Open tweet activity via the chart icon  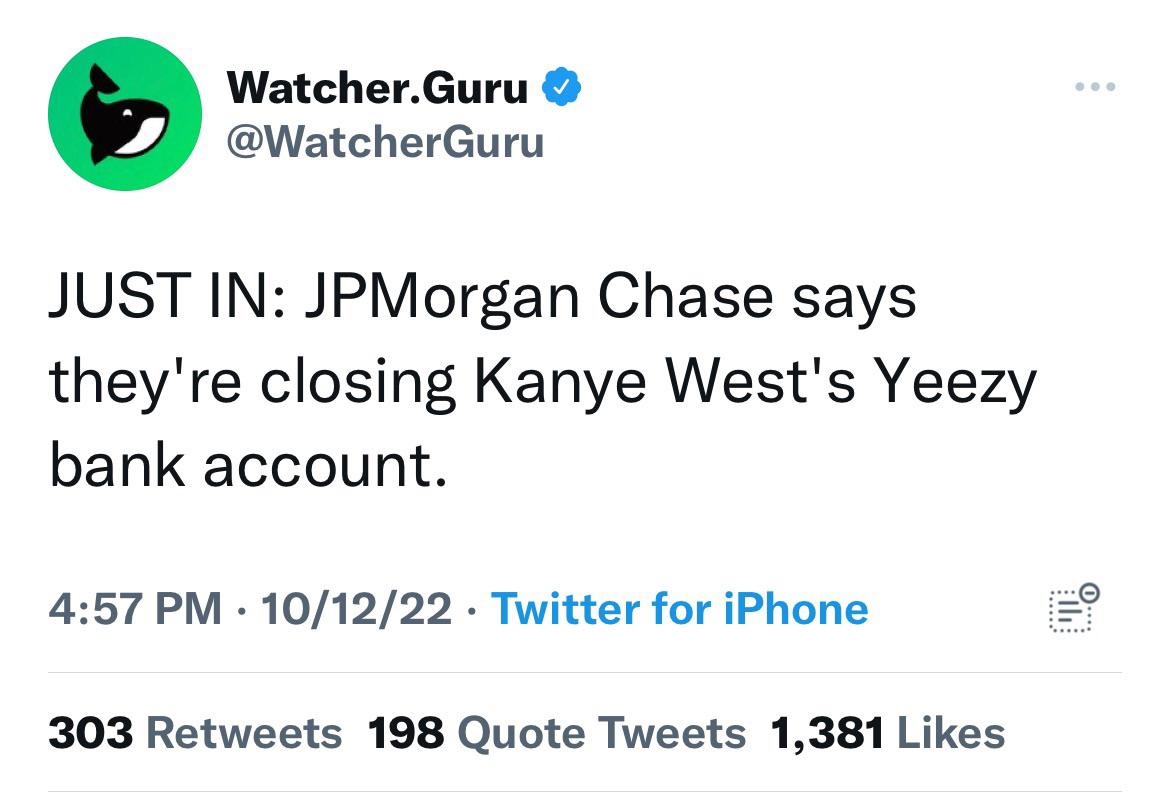[x=1074, y=609]
